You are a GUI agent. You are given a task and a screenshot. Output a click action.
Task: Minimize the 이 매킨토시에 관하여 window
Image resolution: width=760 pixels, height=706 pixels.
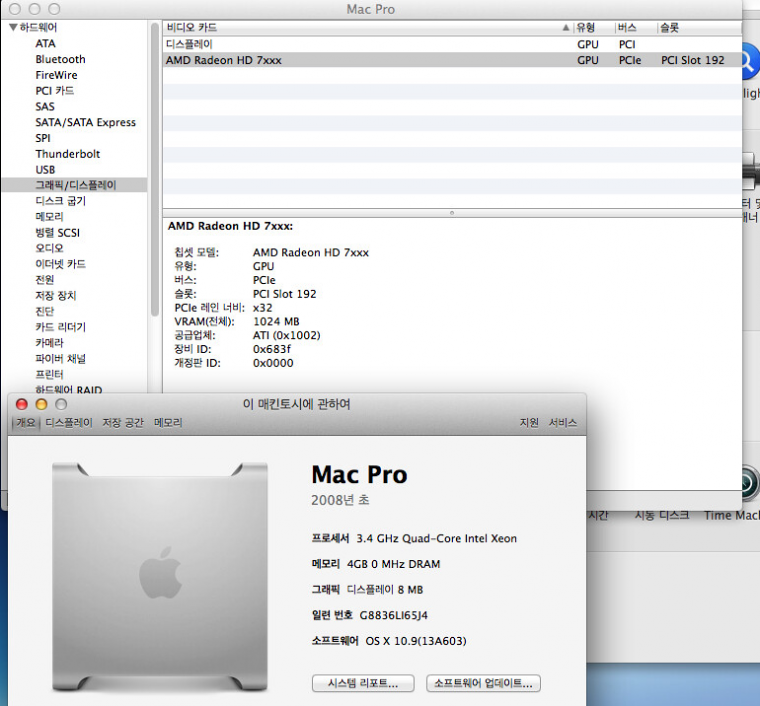[x=42, y=404]
